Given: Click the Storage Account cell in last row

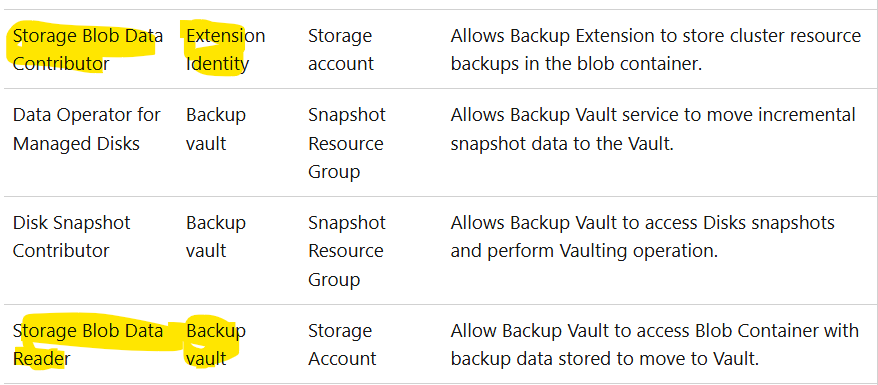Looking at the screenshot, I should pos(342,345).
